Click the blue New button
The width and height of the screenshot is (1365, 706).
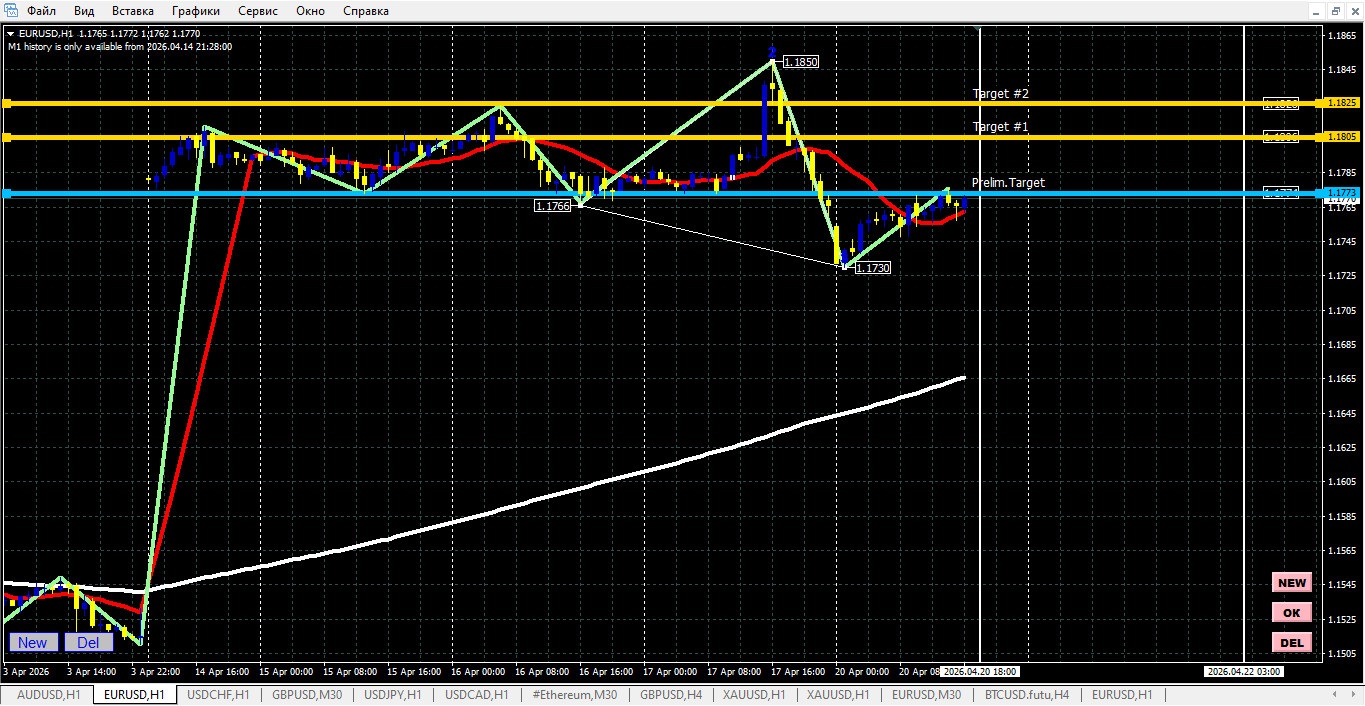click(33, 642)
